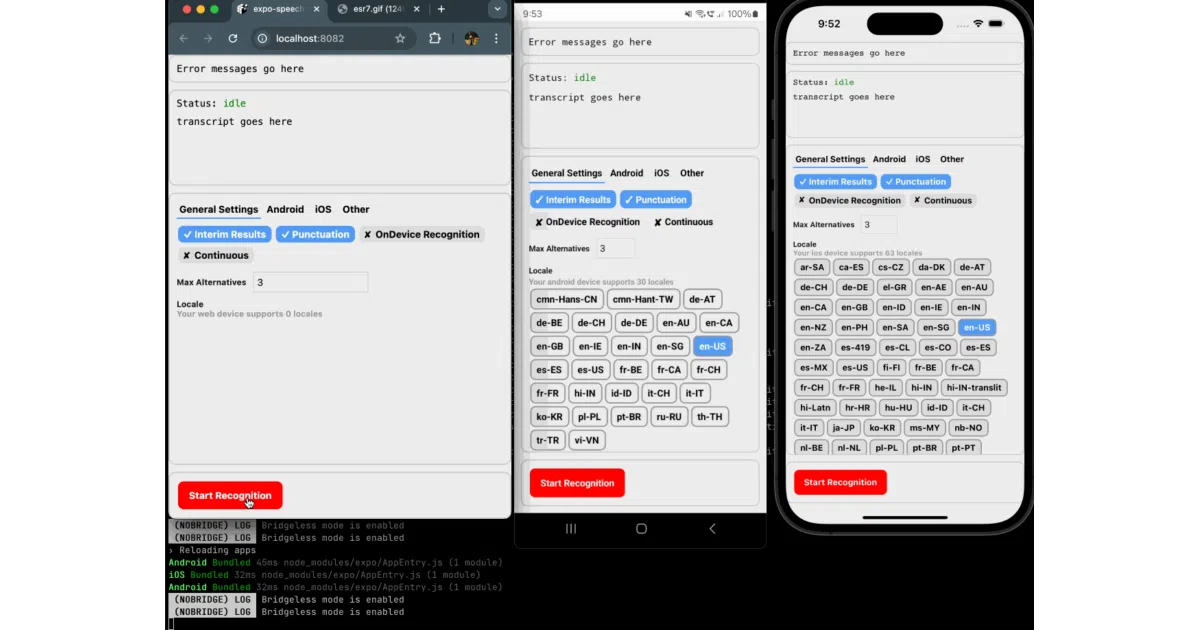Click the browser forward arrow in Chrome
This screenshot has width=1200, height=630.
pos(207,38)
